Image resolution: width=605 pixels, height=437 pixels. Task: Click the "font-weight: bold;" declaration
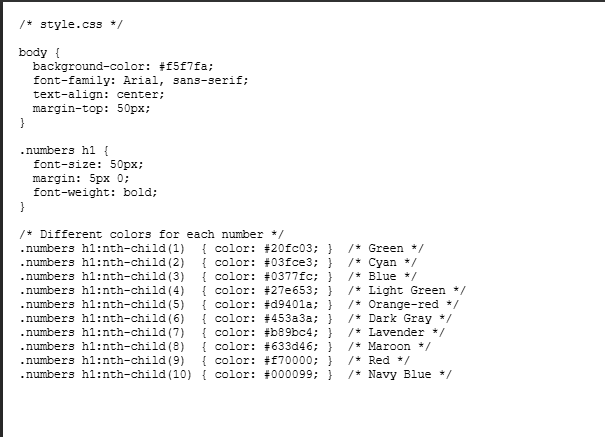[95, 191]
